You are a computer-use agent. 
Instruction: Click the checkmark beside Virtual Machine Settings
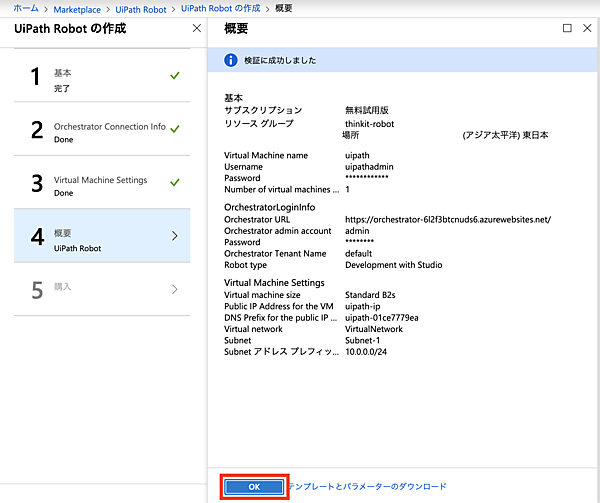(175, 181)
